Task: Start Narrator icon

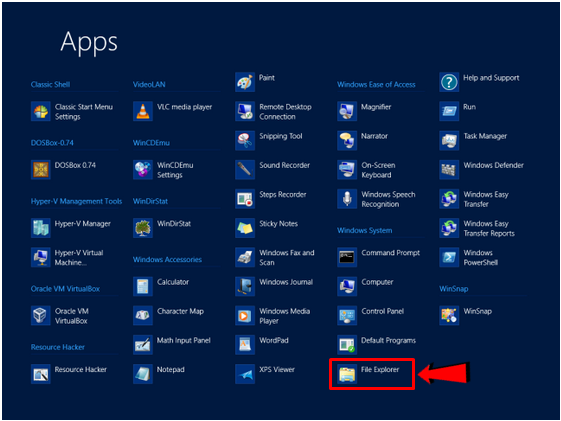Action: tap(347, 140)
